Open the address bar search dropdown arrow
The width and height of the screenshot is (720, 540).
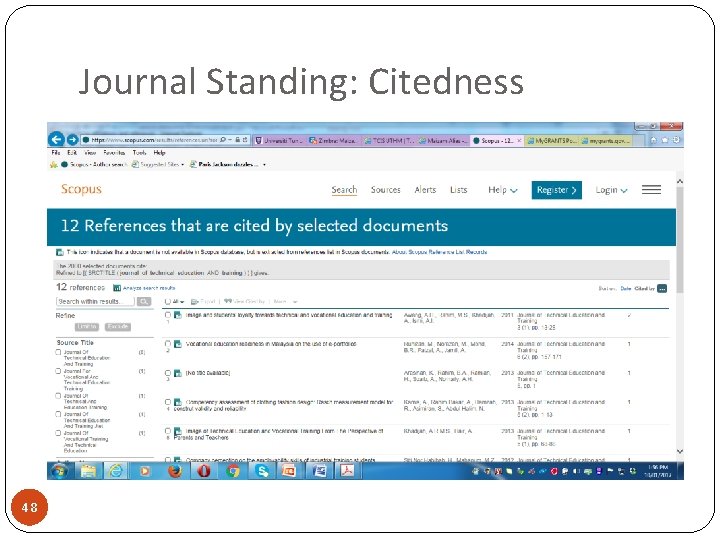(x=230, y=140)
